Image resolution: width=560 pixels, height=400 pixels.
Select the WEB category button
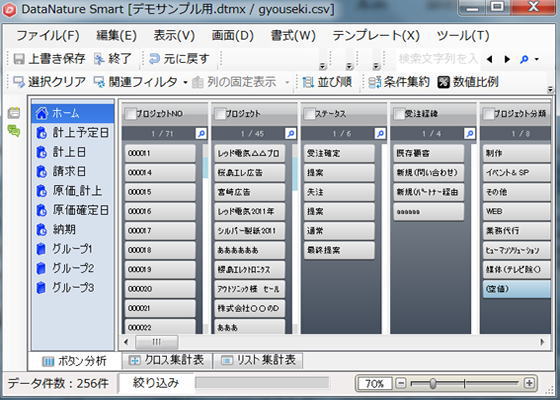click(x=517, y=211)
